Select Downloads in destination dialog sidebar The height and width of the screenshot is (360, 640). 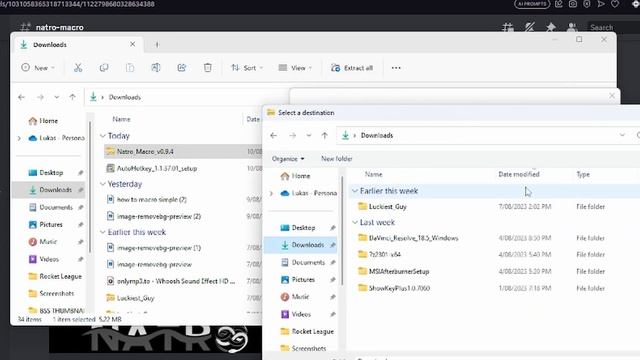coord(301,245)
